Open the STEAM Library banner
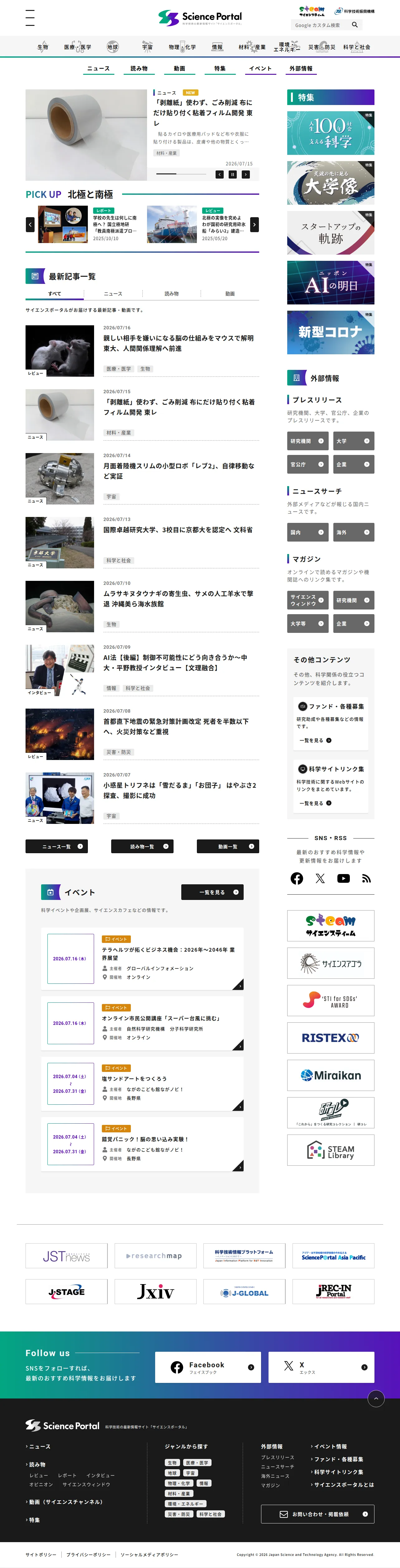Viewport: 400px width, 1568px height. coord(331,1150)
